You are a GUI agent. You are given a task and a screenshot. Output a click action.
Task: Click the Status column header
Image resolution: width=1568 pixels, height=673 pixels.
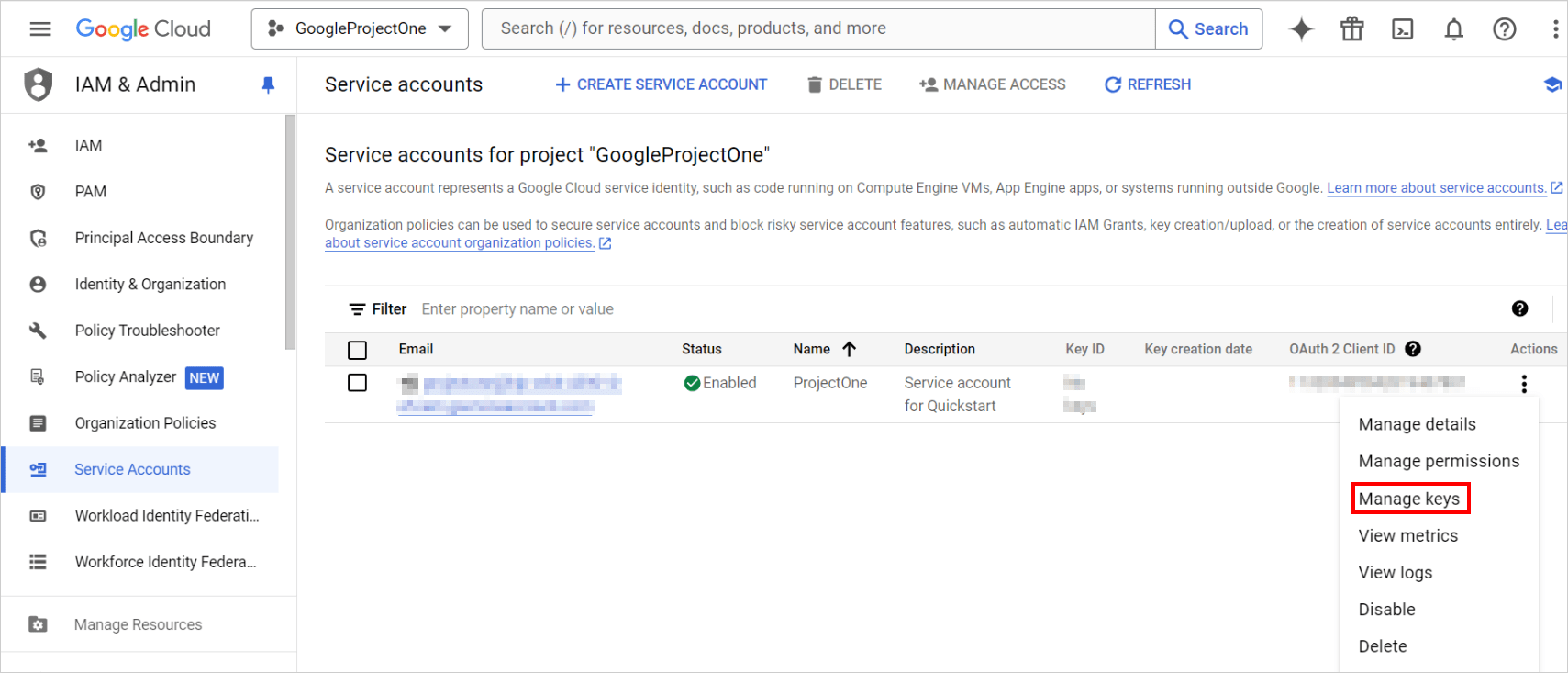(x=702, y=349)
